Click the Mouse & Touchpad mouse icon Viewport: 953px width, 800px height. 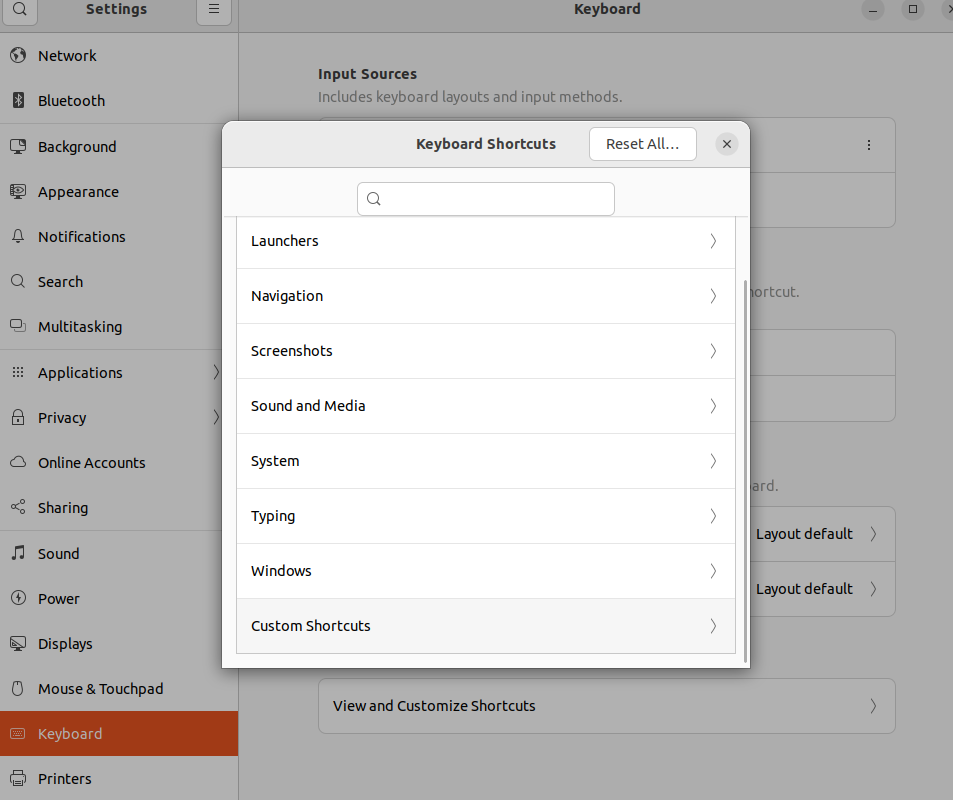[x=18, y=688]
